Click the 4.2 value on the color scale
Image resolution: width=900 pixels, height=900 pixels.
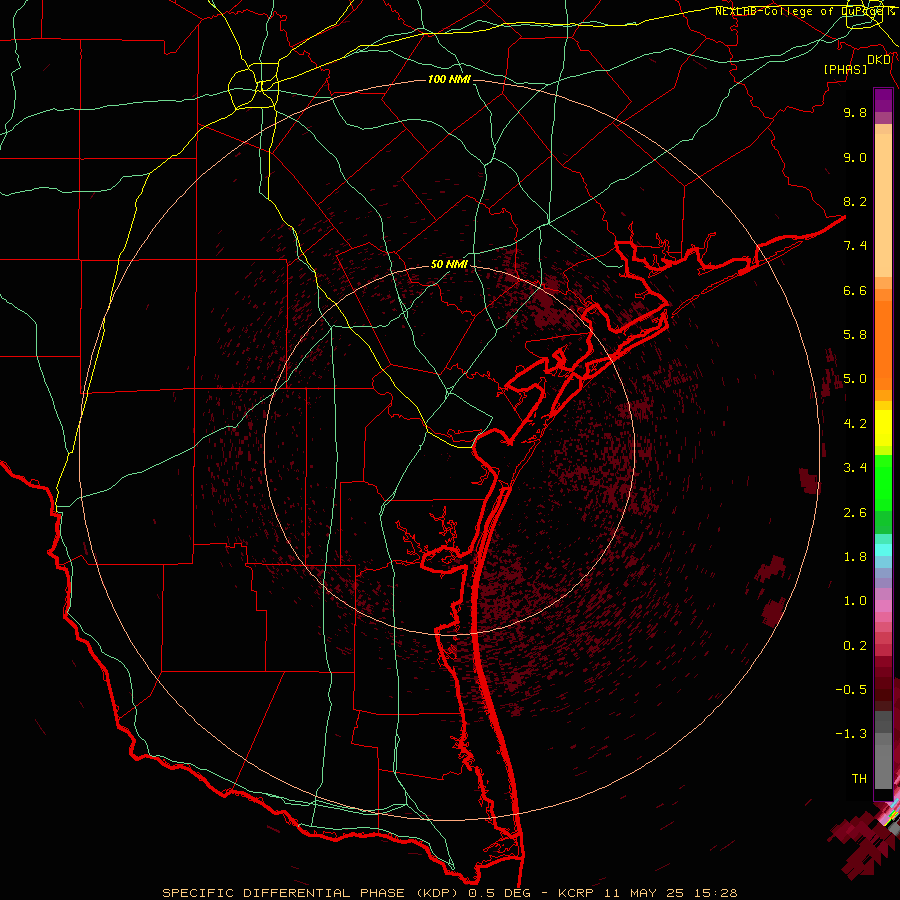(855, 424)
